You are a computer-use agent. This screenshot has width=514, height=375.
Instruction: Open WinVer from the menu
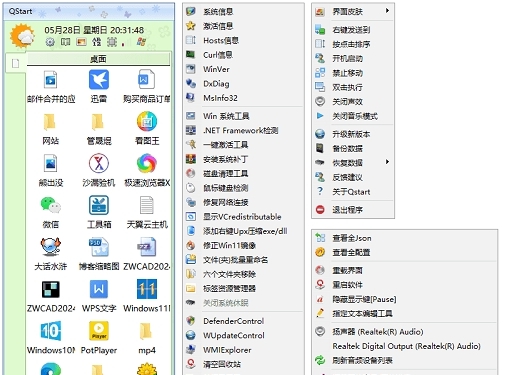(243, 69)
